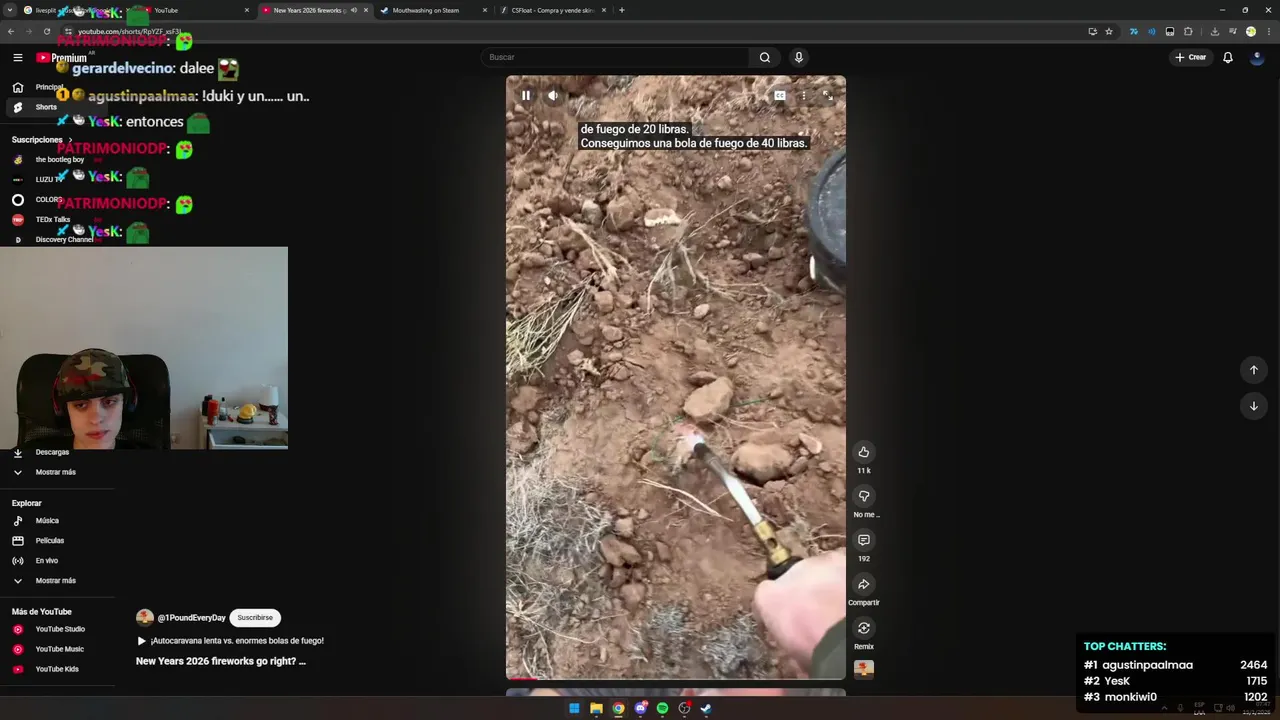Viewport: 1280px width, 720px height.
Task: Dislike the Shorts video
Action: coord(864,496)
